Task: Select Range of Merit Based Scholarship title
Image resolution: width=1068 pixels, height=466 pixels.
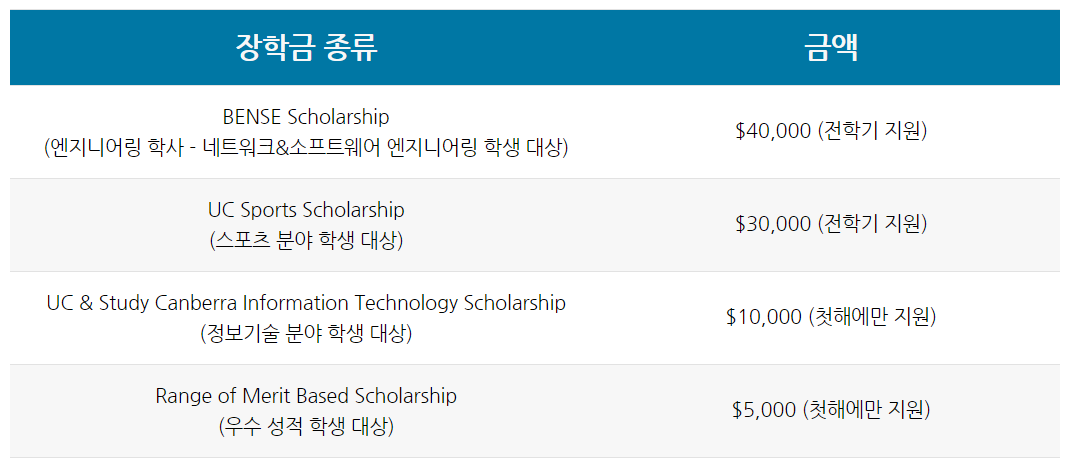Action: tap(306, 396)
